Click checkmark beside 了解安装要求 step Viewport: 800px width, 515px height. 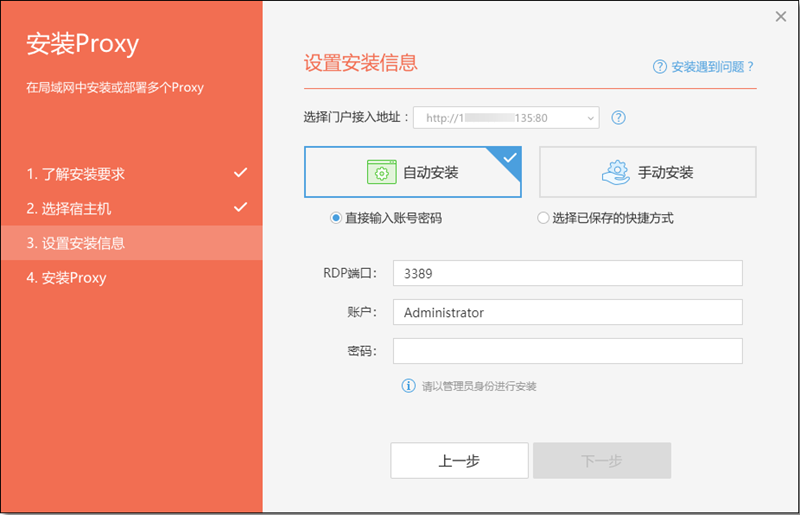coord(240,173)
